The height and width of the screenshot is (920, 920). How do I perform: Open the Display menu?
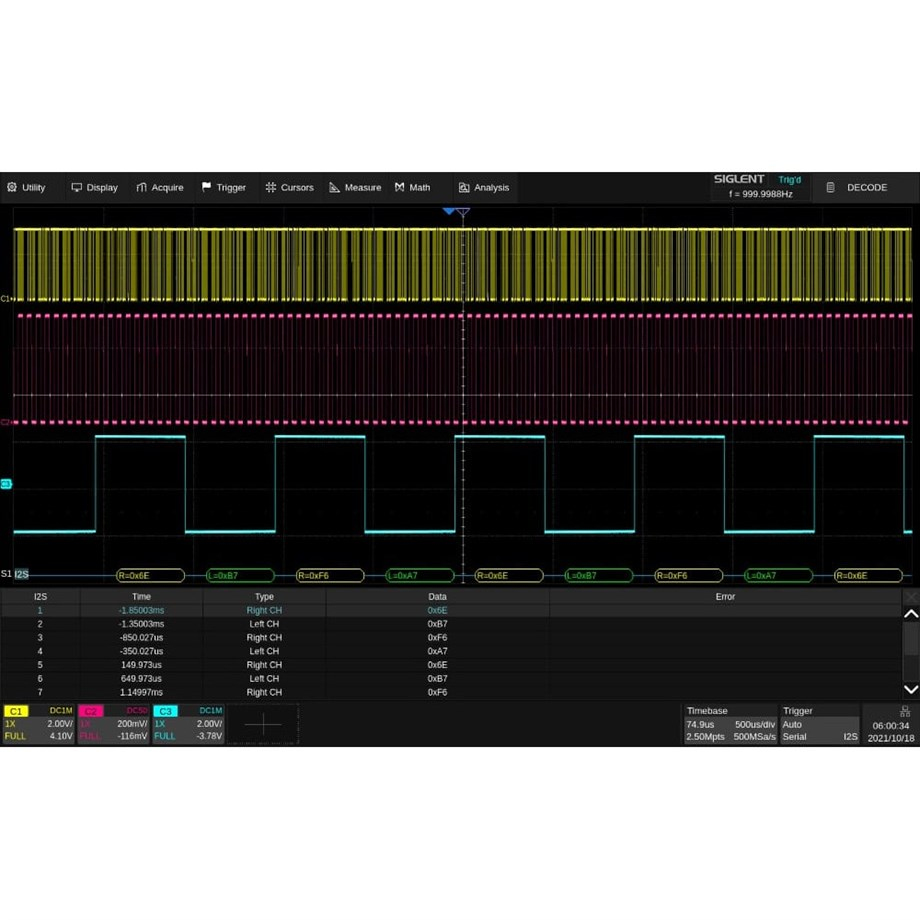[94, 187]
